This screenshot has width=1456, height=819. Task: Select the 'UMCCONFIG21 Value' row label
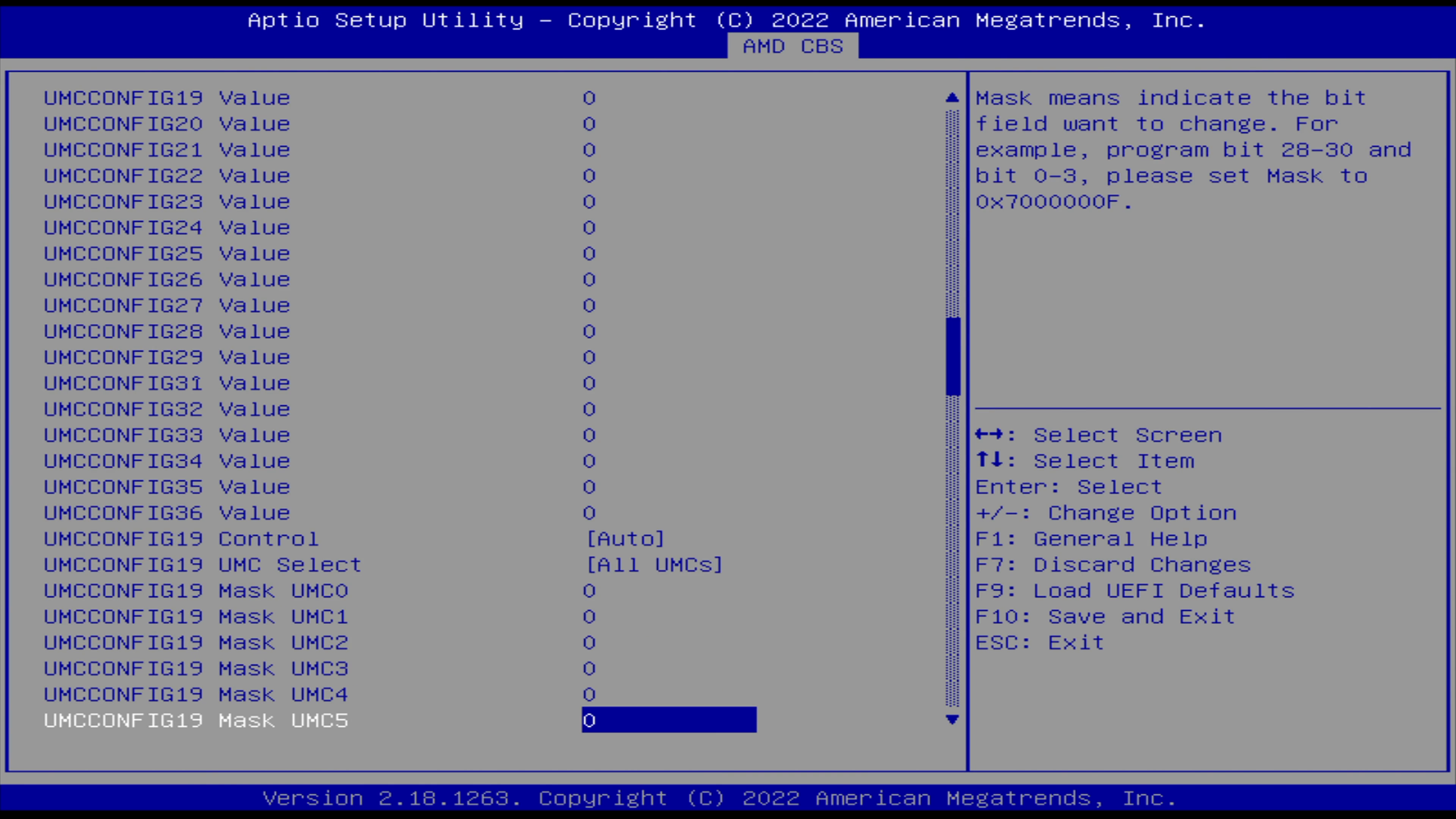coord(167,150)
